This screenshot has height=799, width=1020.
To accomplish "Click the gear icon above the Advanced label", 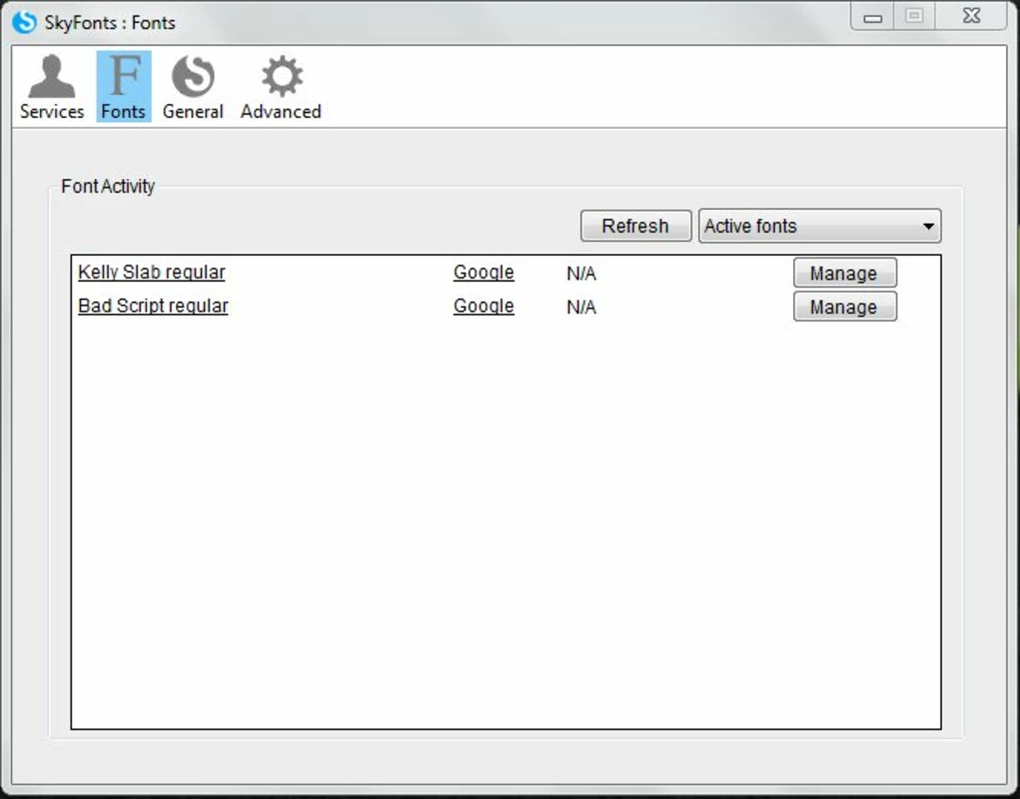I will coord(280,73).
